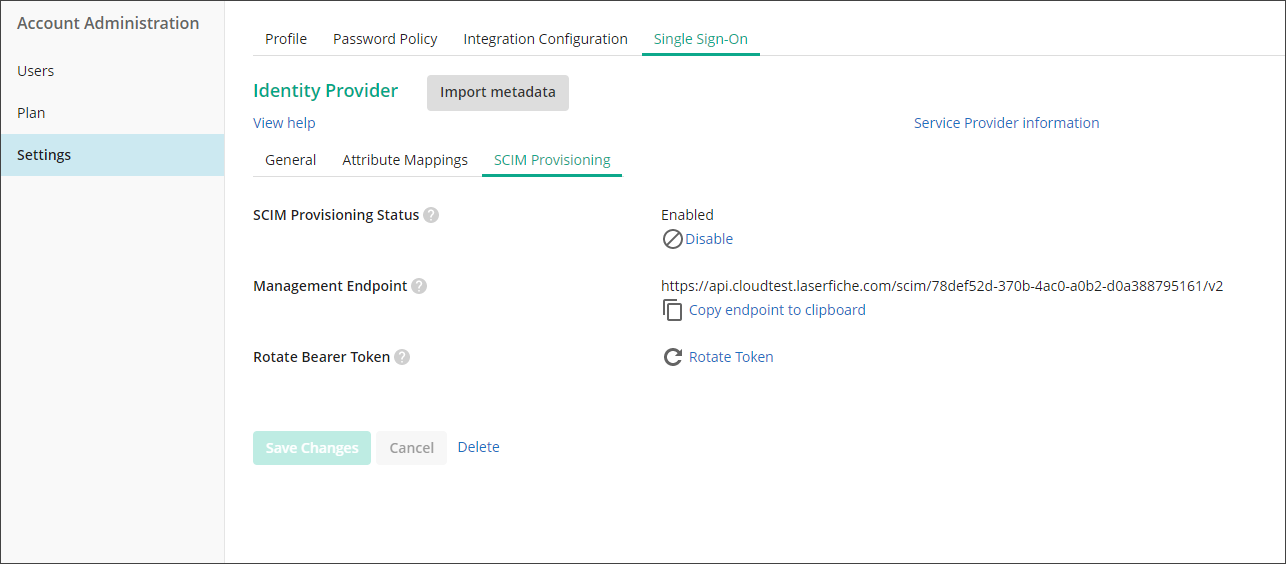Select Settings in the sidebar

[x=112, y=155]
